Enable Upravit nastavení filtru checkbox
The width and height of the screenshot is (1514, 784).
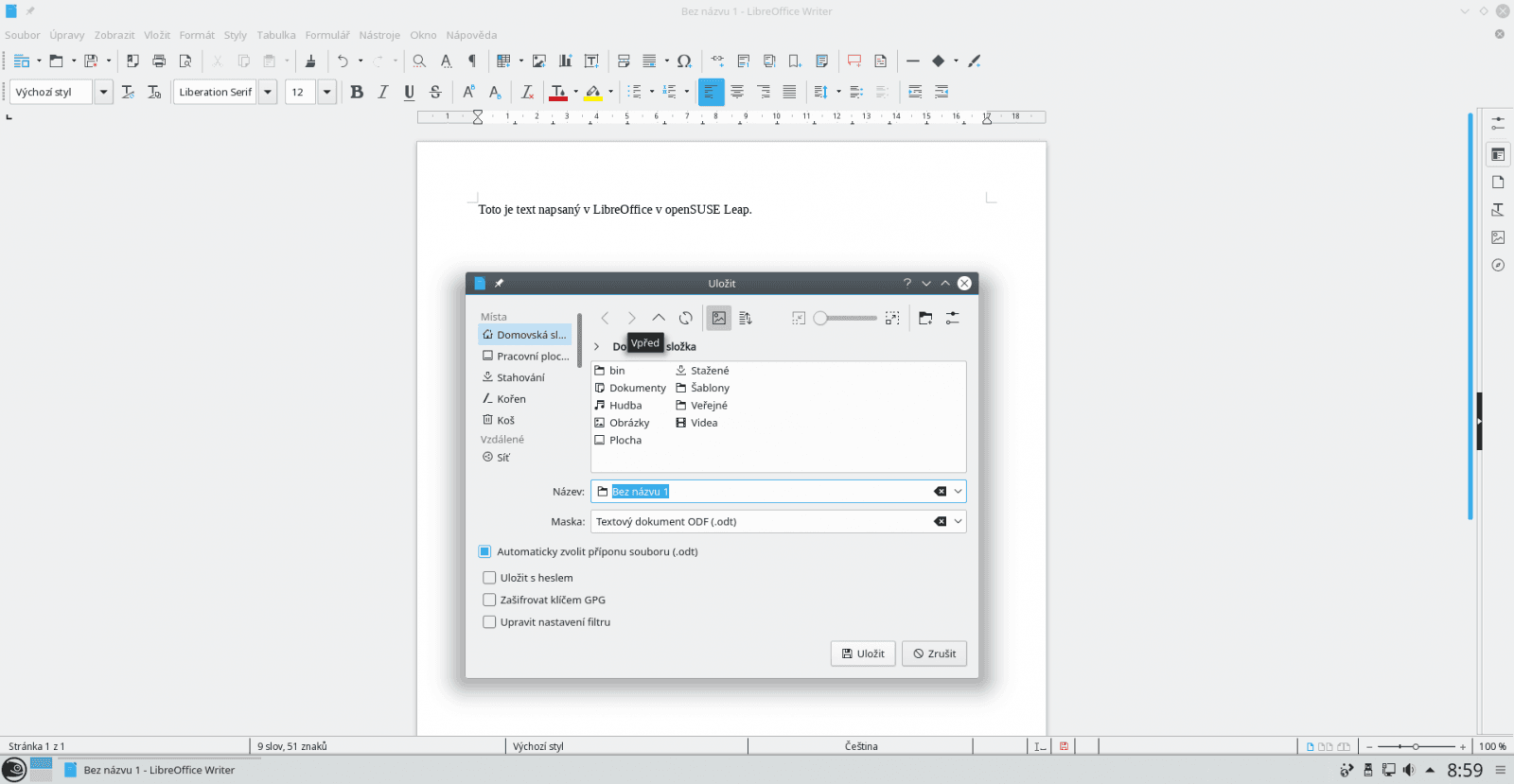(489, 622)
